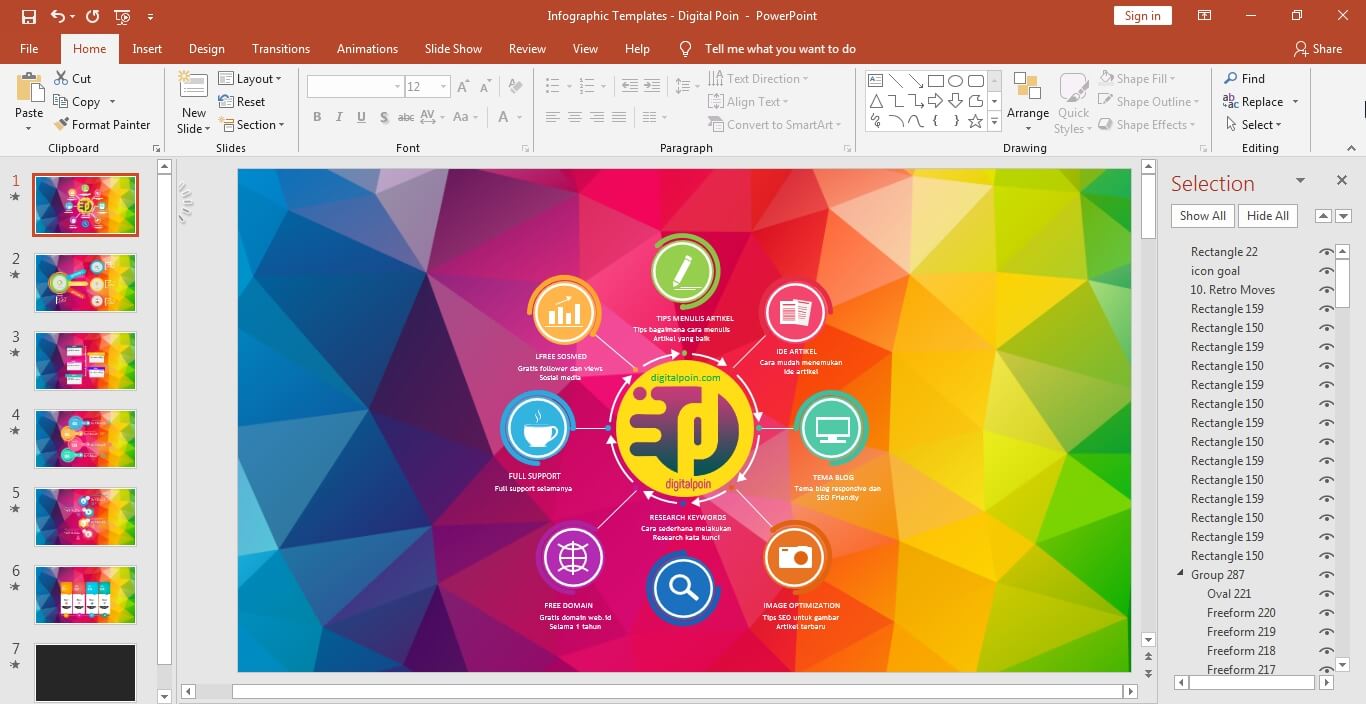1366x704 pixels.
Task: Open the Select dropdown in Editing
Action: point(1253,125)
